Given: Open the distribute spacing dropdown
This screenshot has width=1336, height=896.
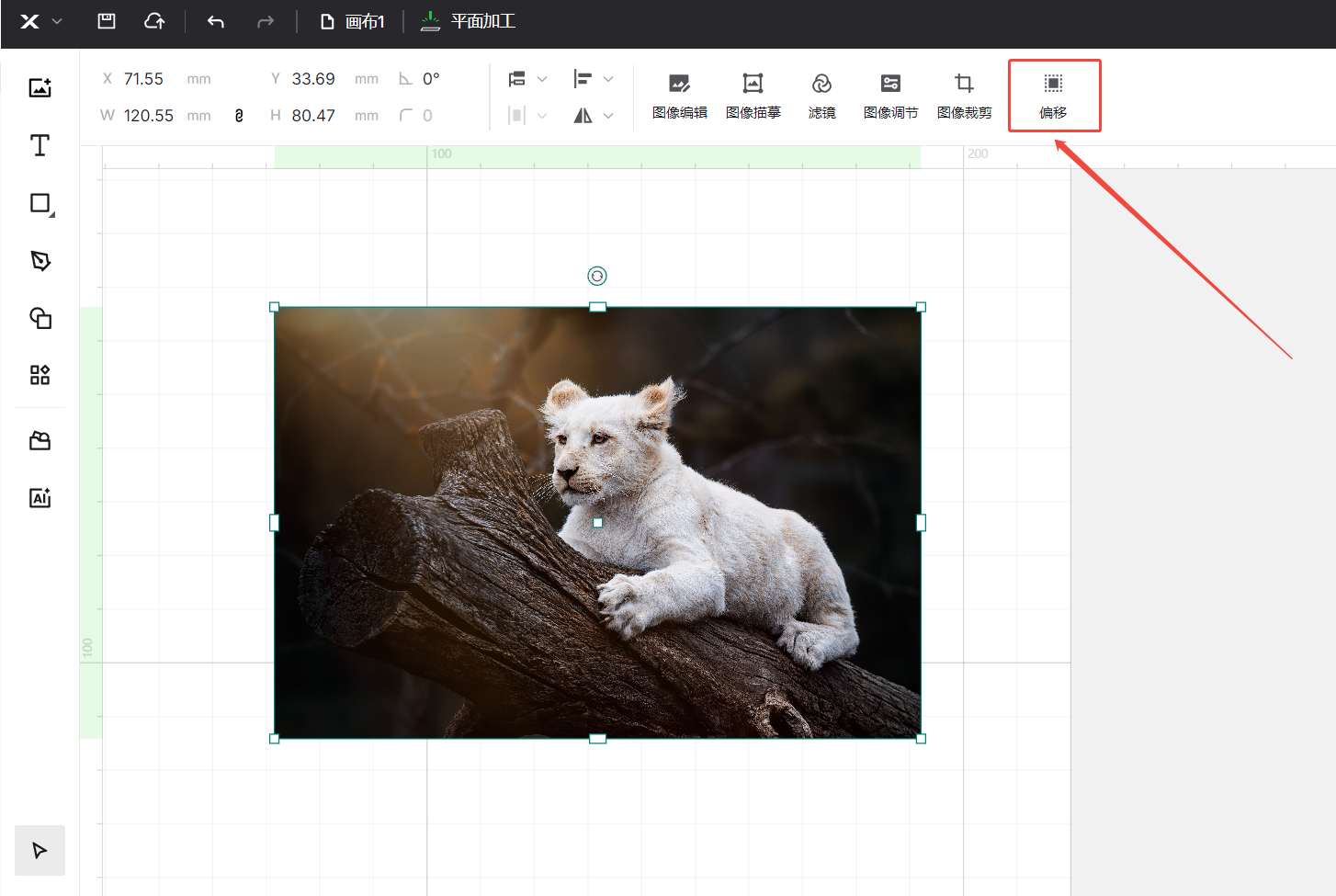Looking at the screenshot, I should [x=527, y=116].
